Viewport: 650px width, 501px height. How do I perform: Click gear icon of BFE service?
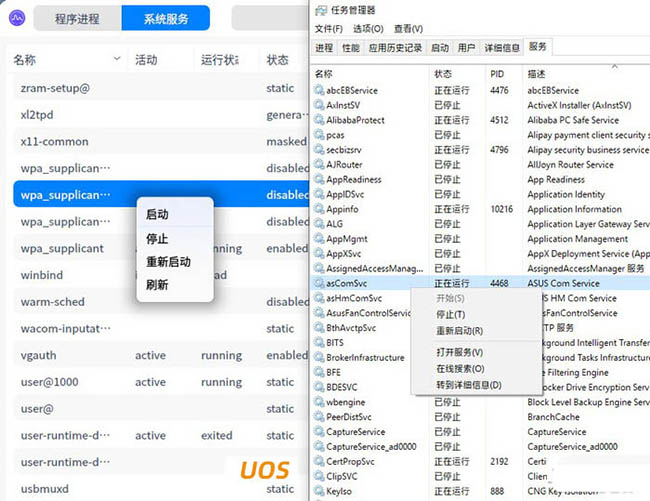319,372
